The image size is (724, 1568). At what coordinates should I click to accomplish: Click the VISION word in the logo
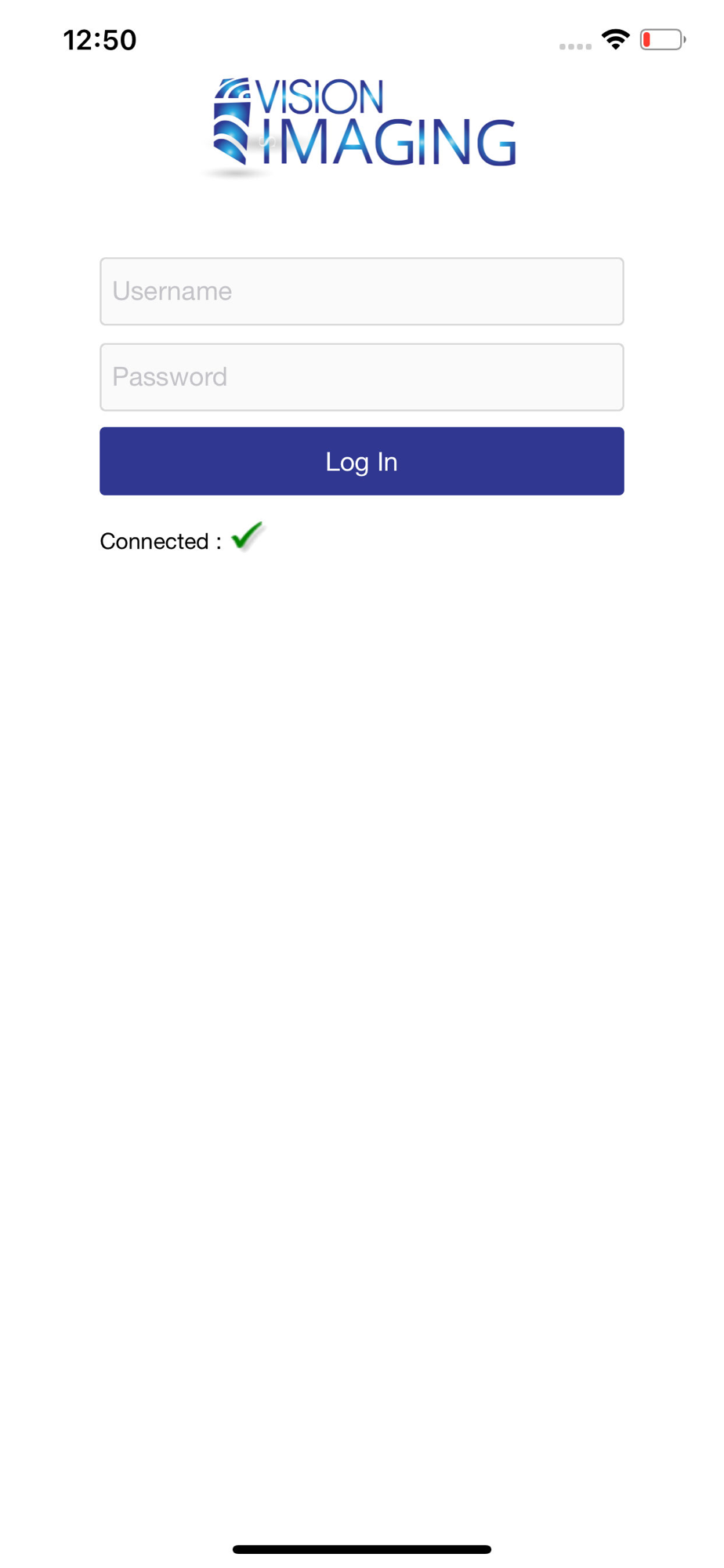(320, 97)
